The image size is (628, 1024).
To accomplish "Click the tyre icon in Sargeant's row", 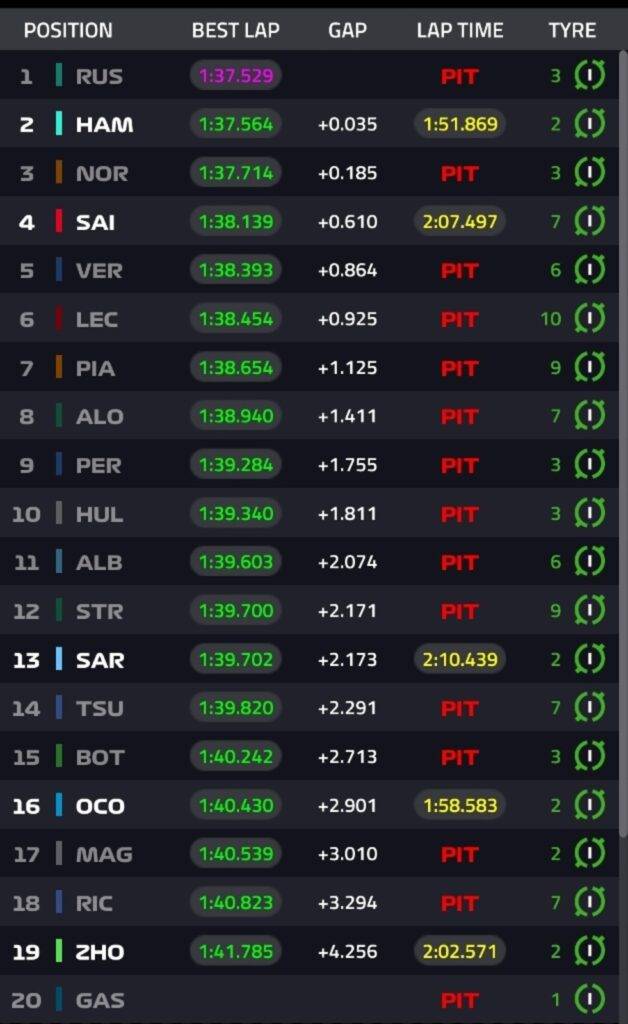I will [590, 660].
